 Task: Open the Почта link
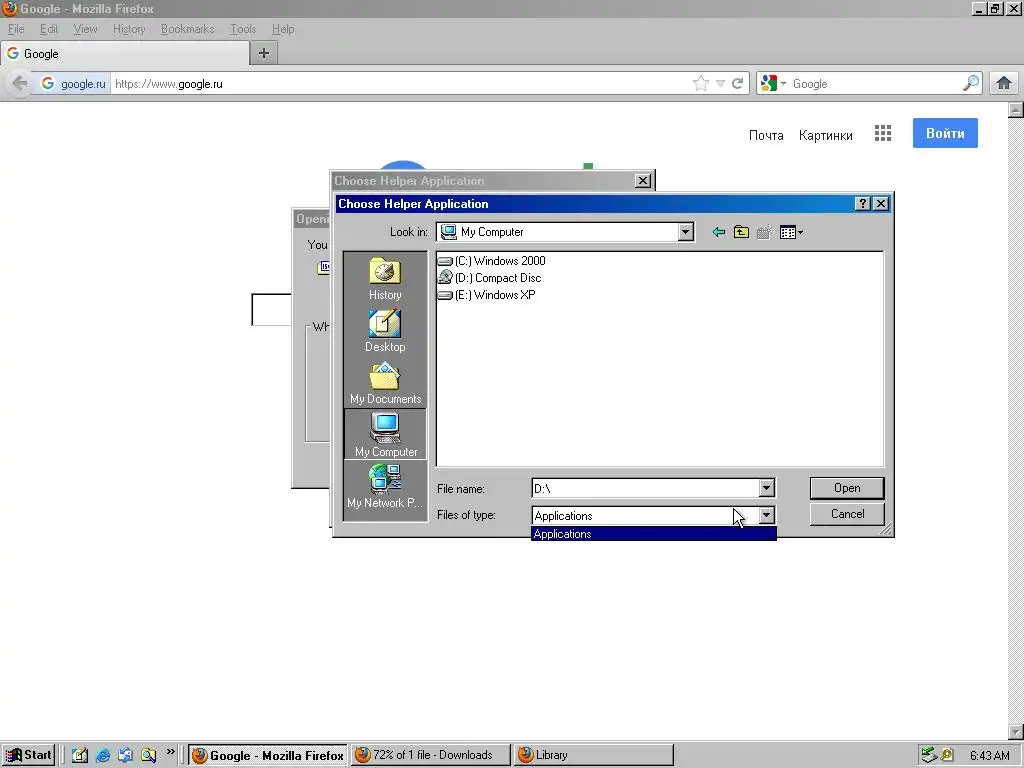[x=766, y=135]
